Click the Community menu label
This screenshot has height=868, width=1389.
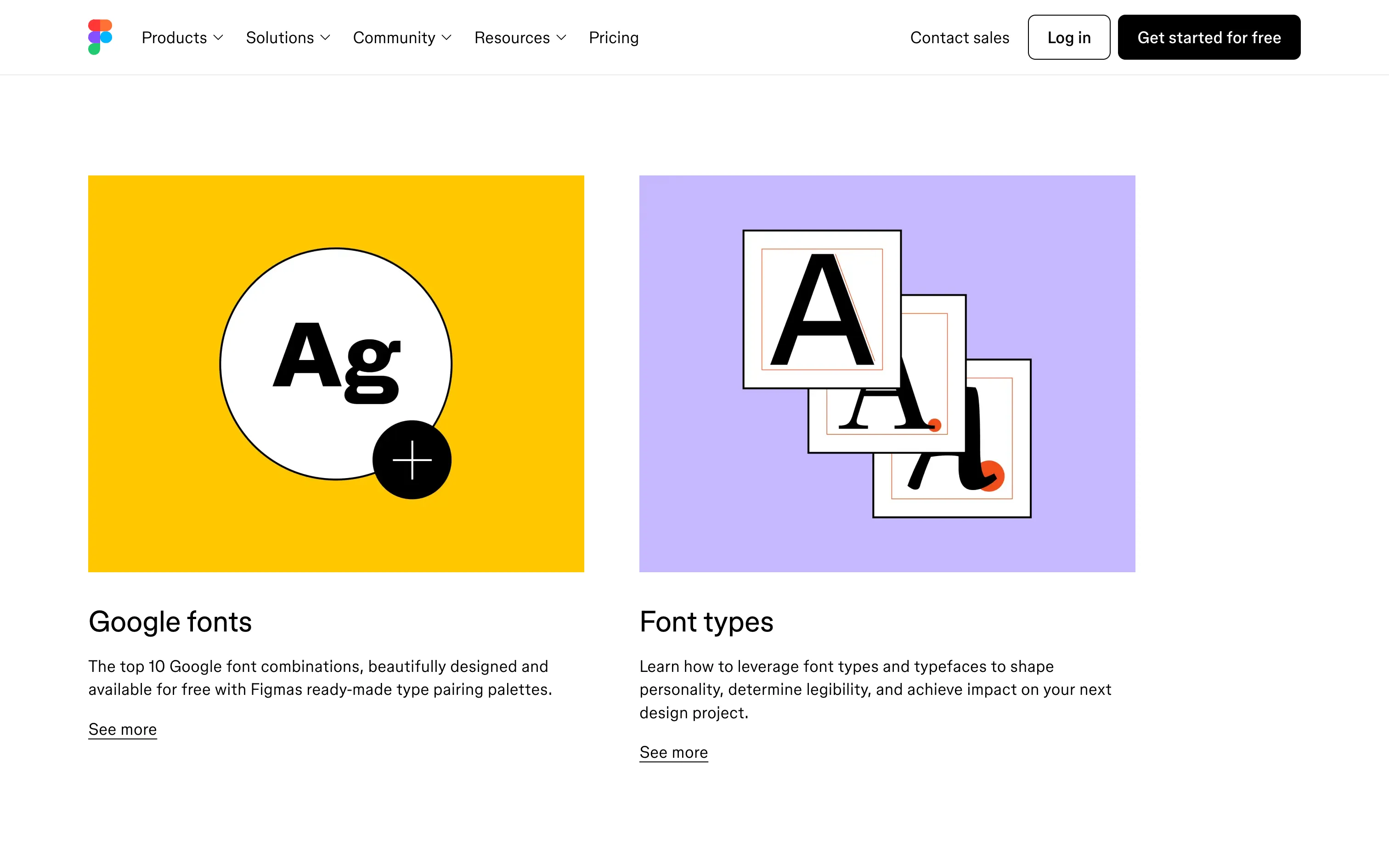(394, 38)
